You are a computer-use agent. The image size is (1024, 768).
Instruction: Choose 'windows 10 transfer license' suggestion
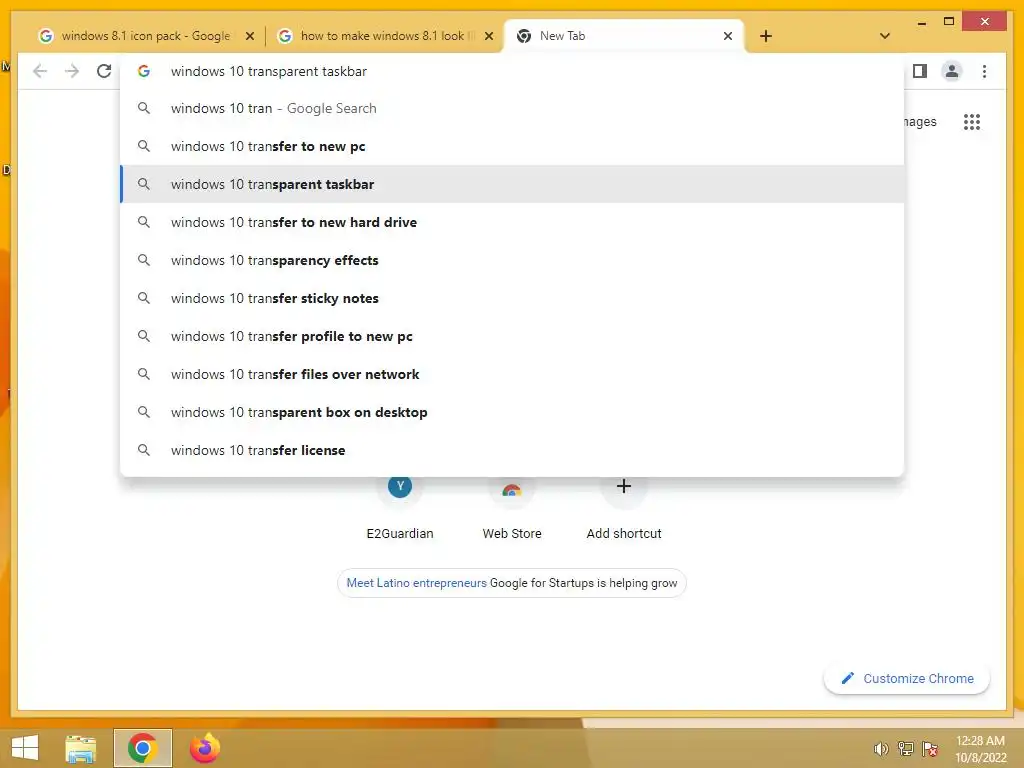[512, 450]
